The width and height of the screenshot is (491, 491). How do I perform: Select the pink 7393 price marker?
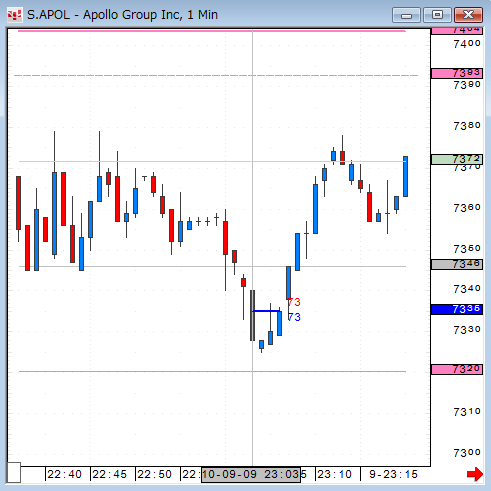457,73
